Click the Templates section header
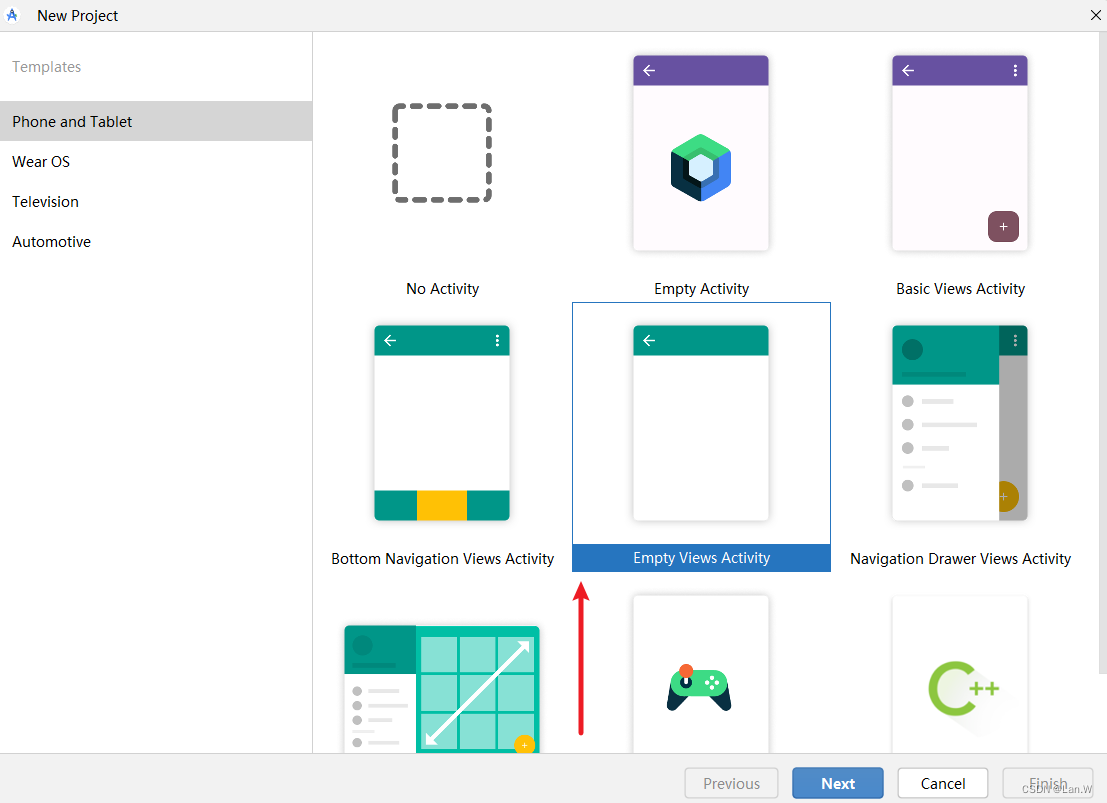Viewport: 1107px width, 803px height. click(x=46, y=66)
